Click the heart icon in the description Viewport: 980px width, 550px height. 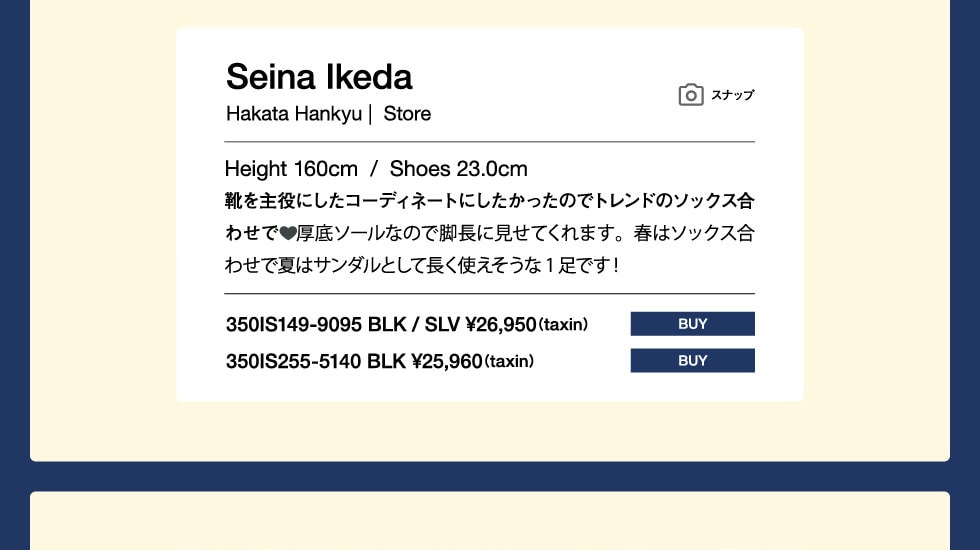click(x=287, y=235)
